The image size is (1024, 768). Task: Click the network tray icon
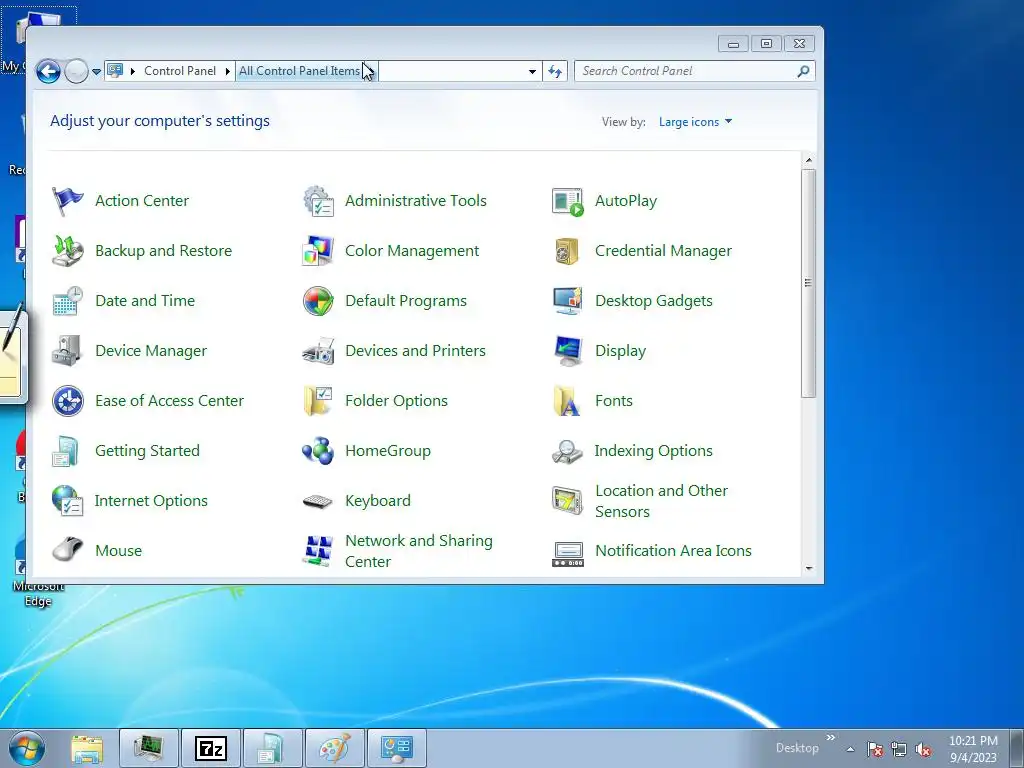(899, 750)
